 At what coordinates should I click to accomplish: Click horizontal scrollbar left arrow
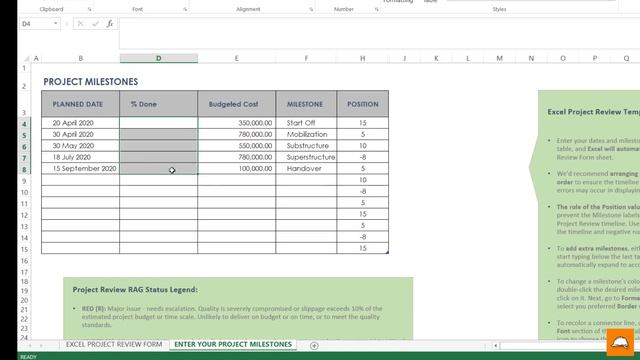496,346
